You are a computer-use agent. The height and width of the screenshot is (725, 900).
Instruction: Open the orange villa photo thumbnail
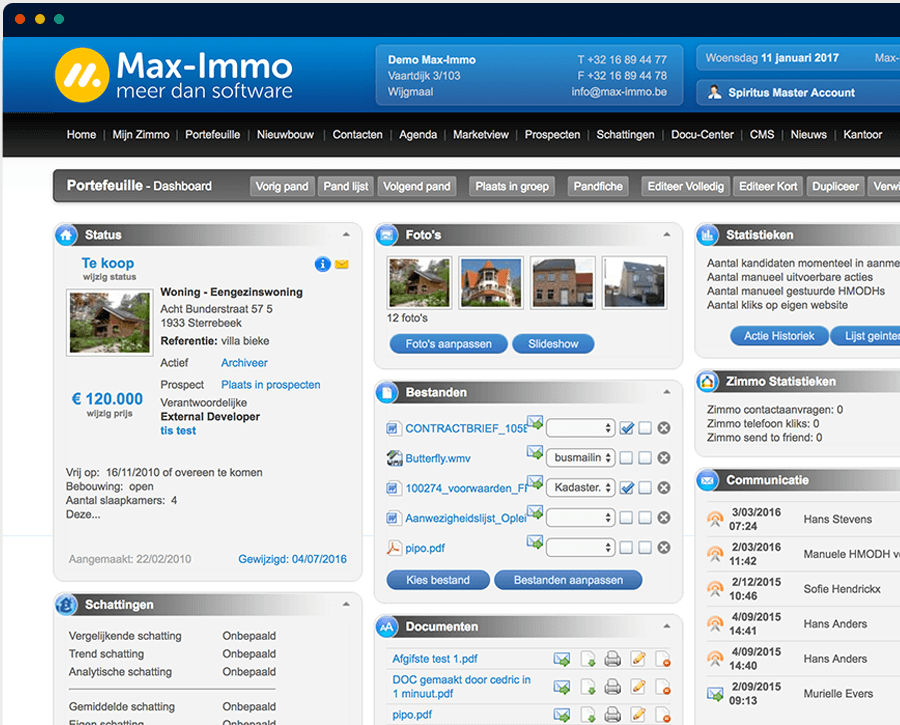point(491,282)
